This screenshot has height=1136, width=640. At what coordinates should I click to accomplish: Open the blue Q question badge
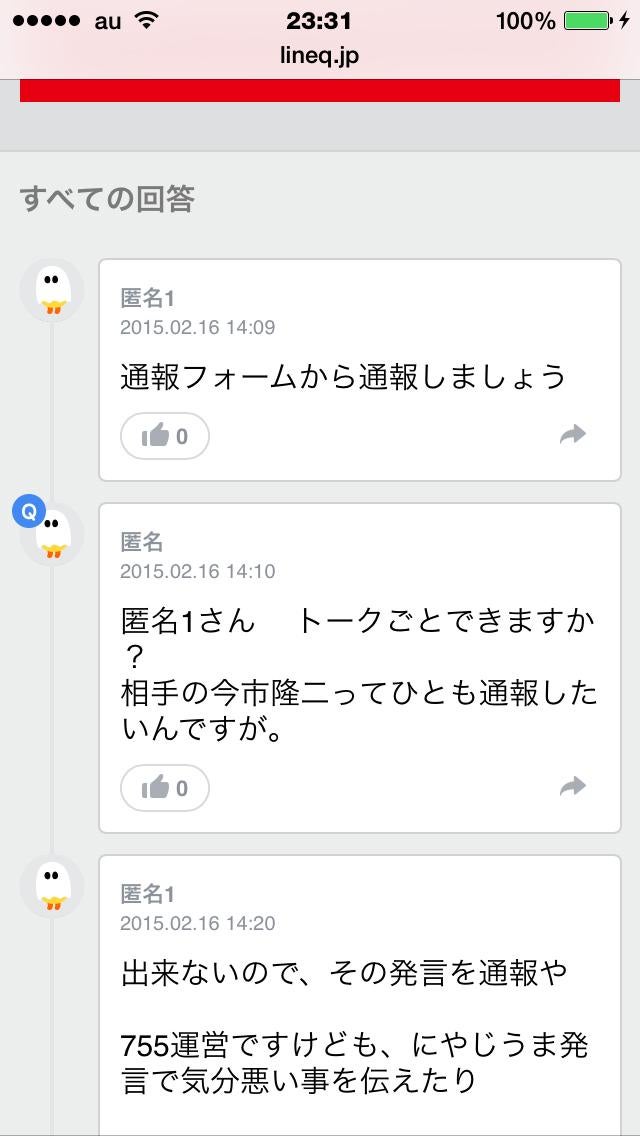(x=29, y=510)
